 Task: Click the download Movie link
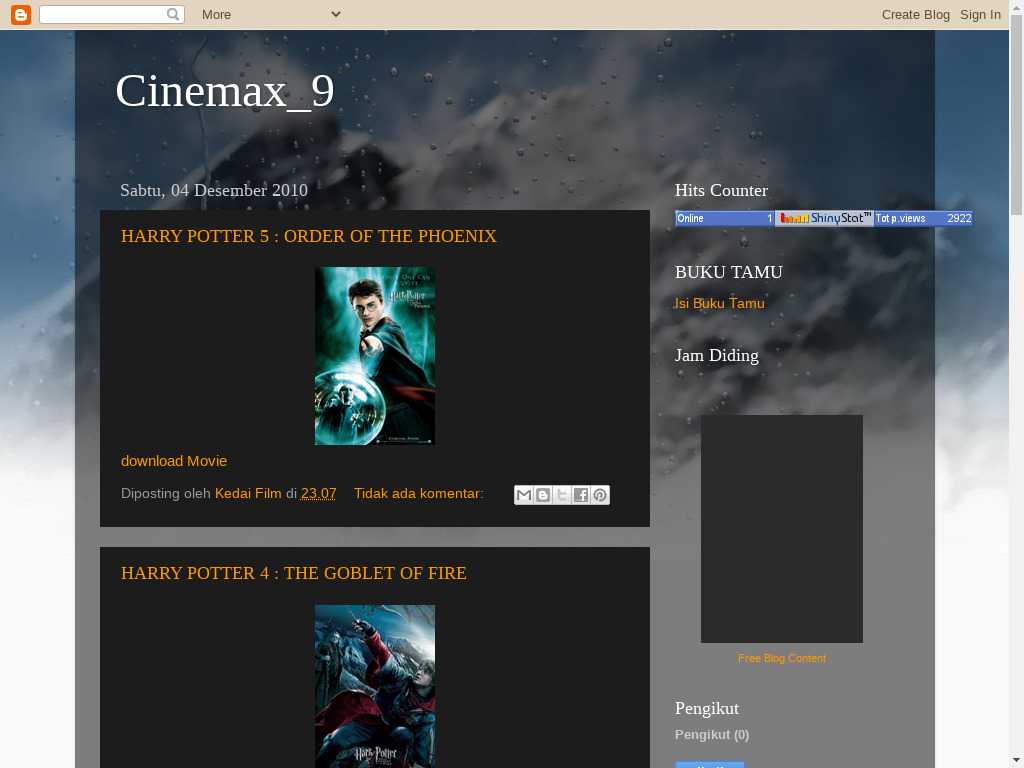point(174,461)
